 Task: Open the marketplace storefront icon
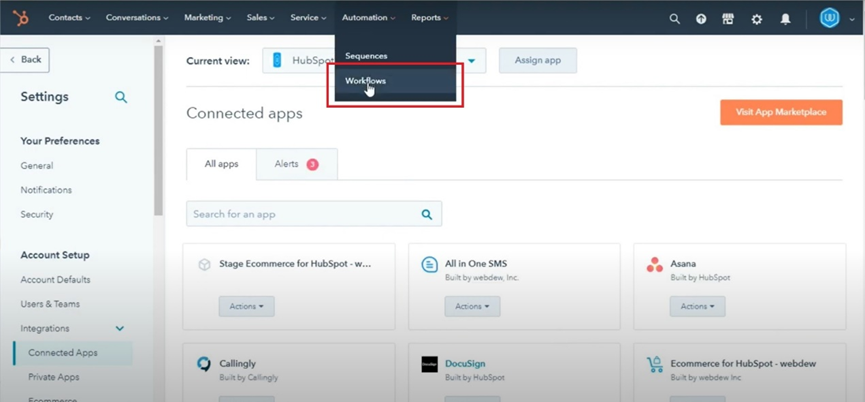(x=728, y=19)
